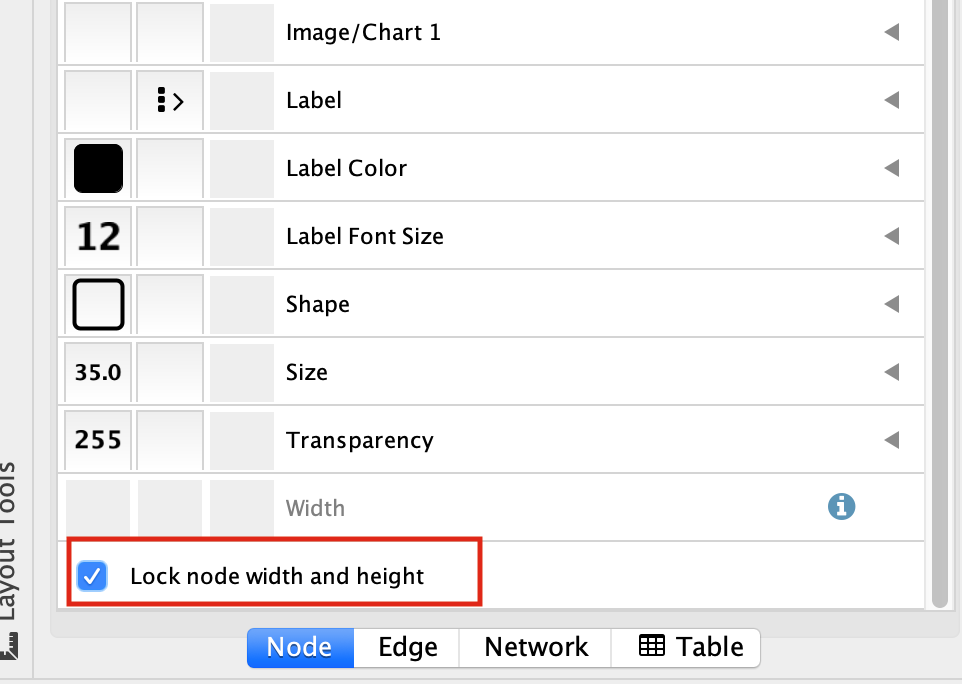Expand the Transparency property row
This screenshot has width=962, height=684.
(891, 440)
